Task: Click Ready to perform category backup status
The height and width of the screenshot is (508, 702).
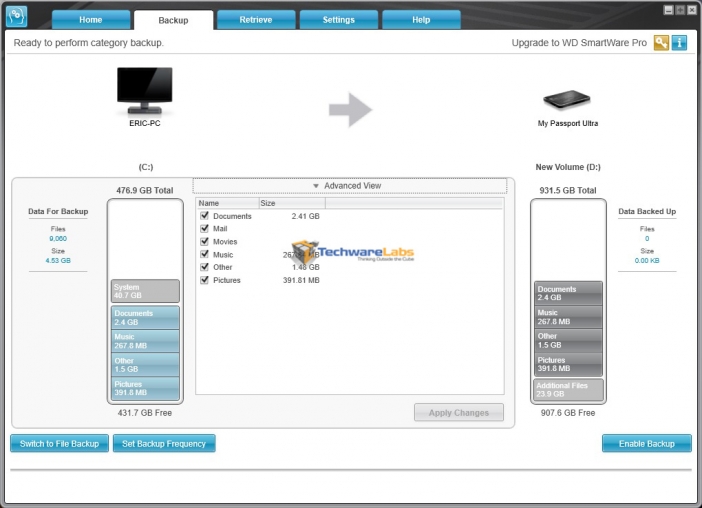Action: (x=89, y=43)
